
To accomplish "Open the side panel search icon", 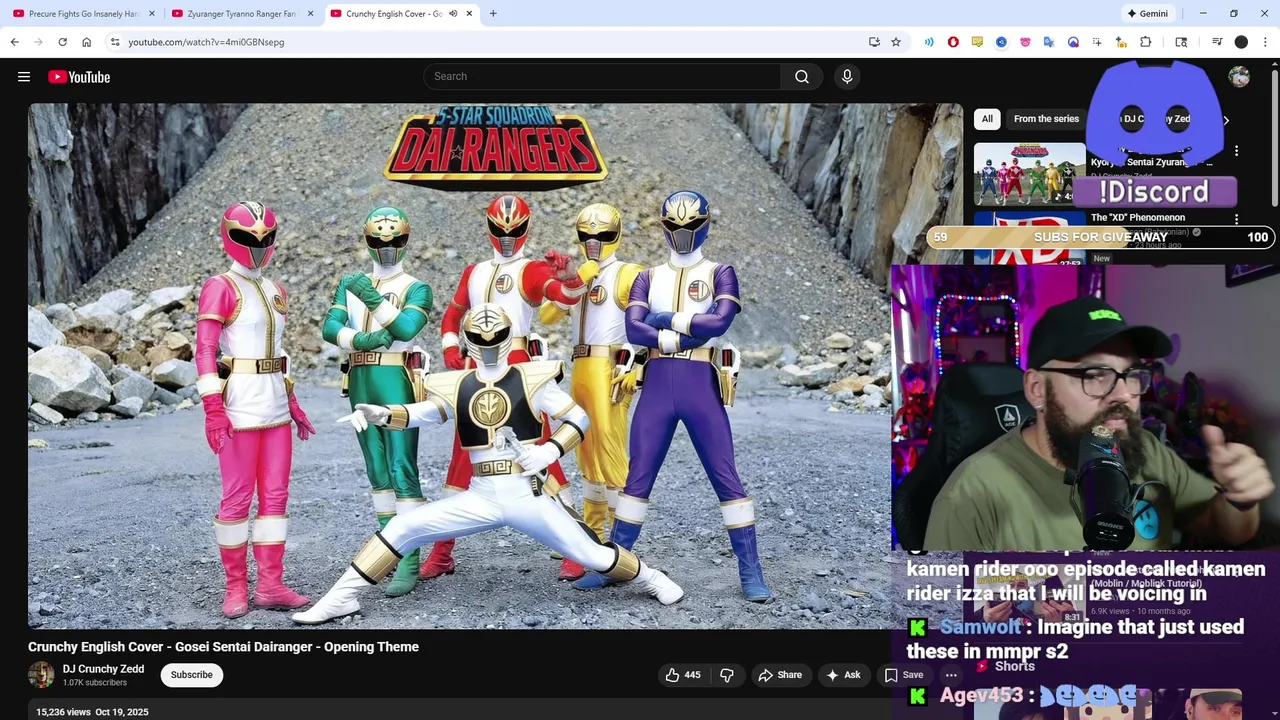I will click(x=1181, y=42).
